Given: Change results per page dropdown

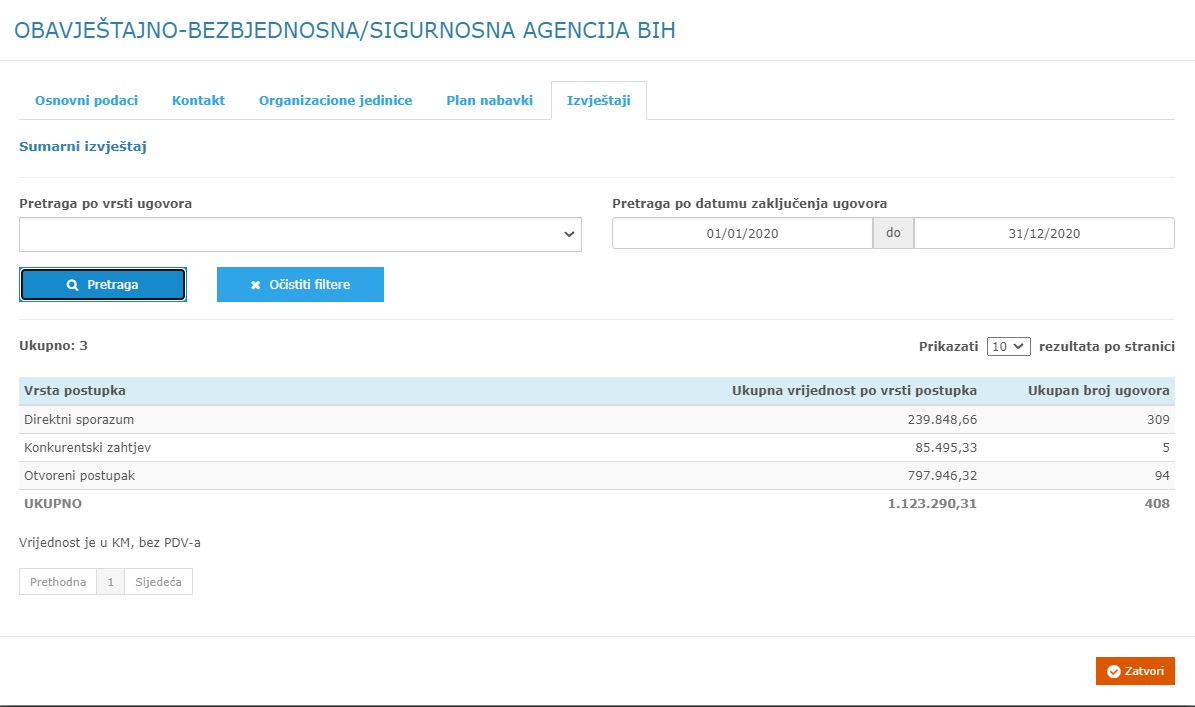Looking at the screenshot, I should click(1008, 347).
